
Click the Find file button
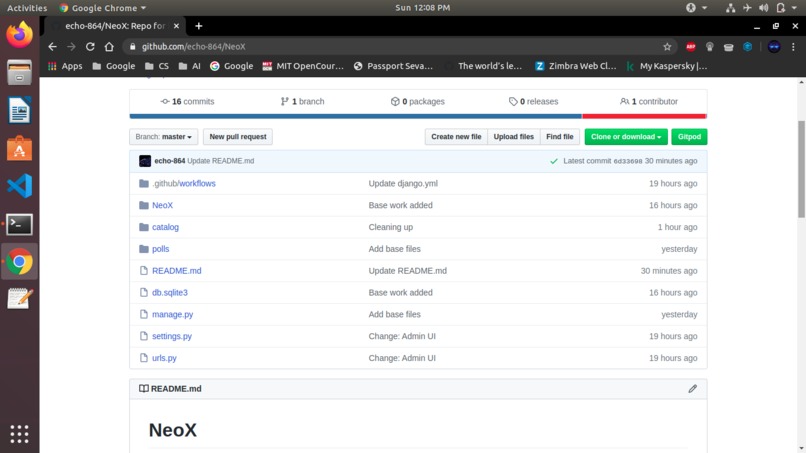(x=559, y=137)
